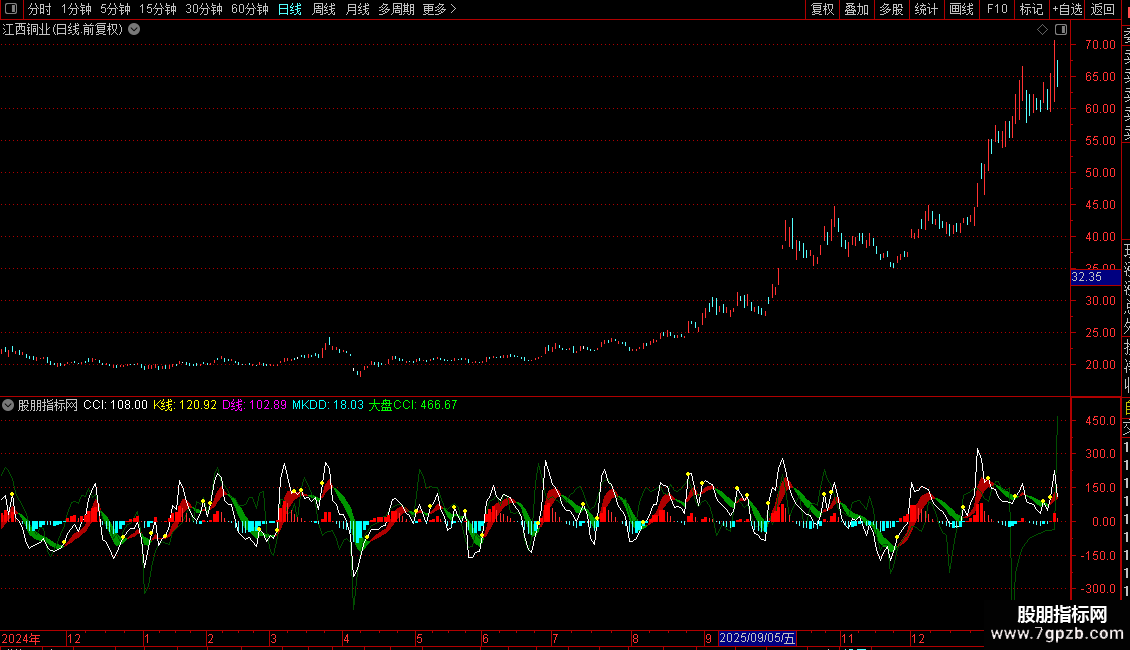Activate the 画线 drawing tool
The image size is (1130, 650).
pos(961,9)
